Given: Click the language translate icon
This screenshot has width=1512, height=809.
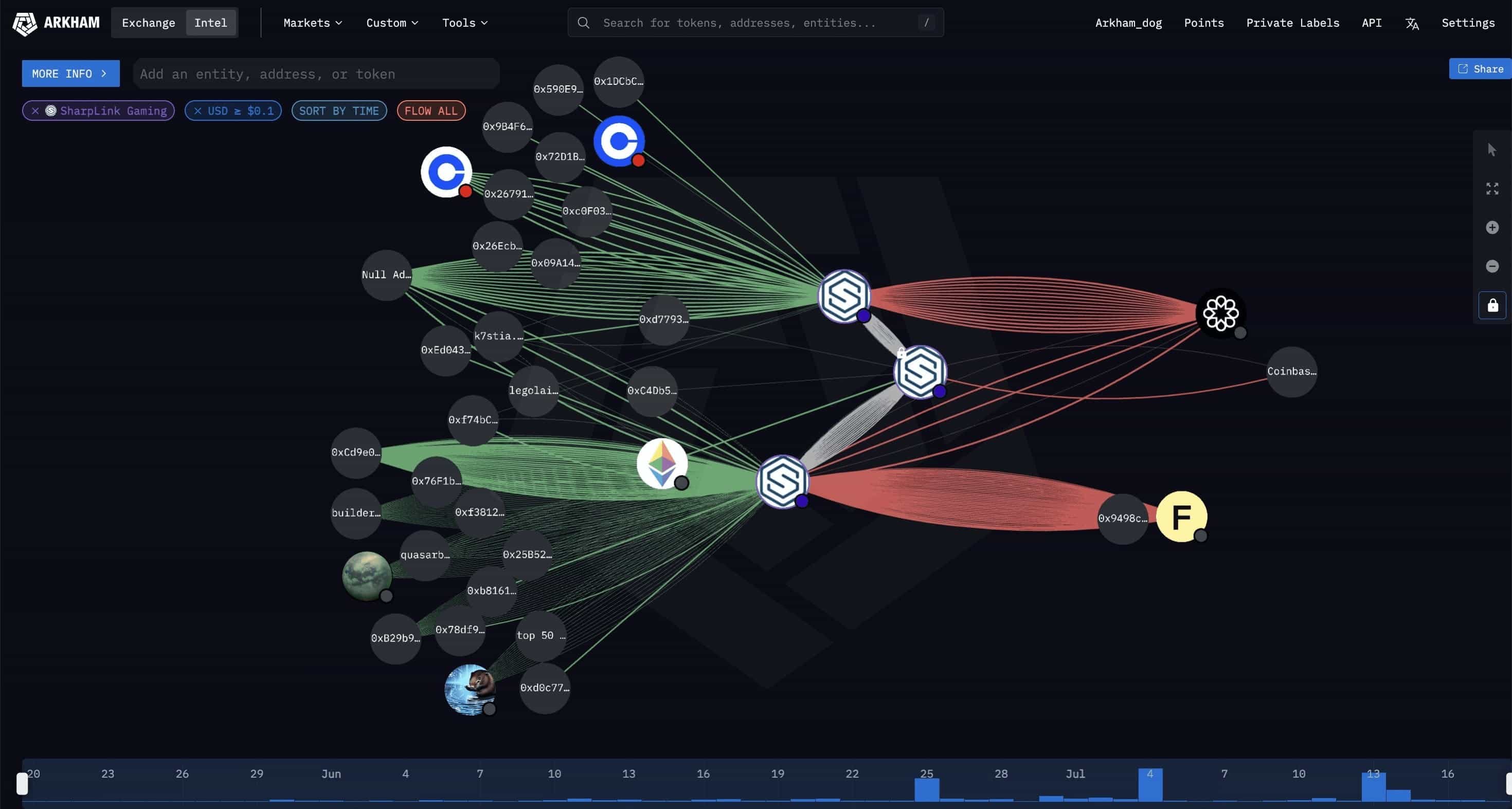Looking at the screenshot, I should tap(1412, 24).
